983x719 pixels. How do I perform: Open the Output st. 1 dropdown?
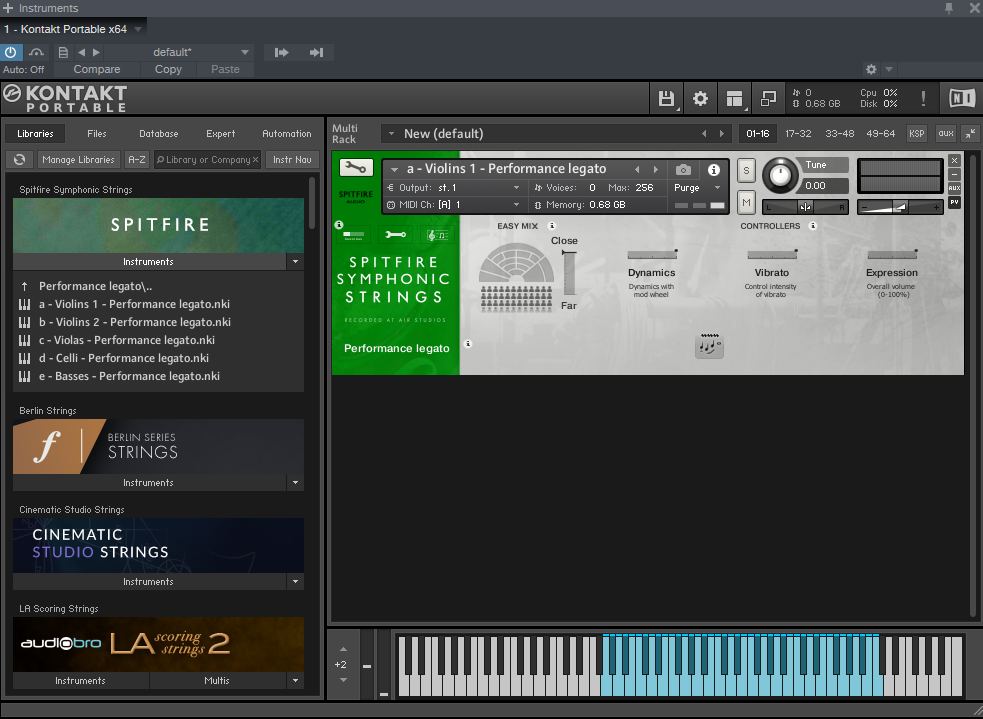pos(516,188)
